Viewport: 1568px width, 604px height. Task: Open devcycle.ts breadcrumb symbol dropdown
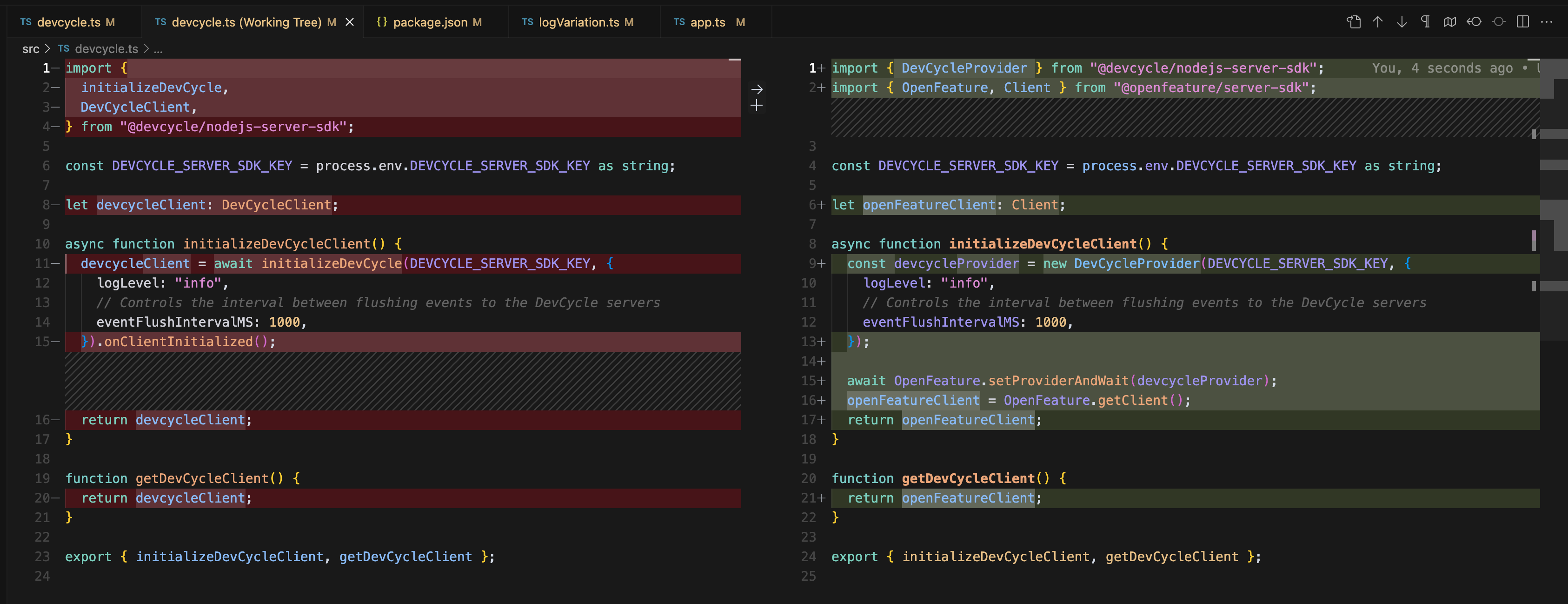click(x=106, y=49)
